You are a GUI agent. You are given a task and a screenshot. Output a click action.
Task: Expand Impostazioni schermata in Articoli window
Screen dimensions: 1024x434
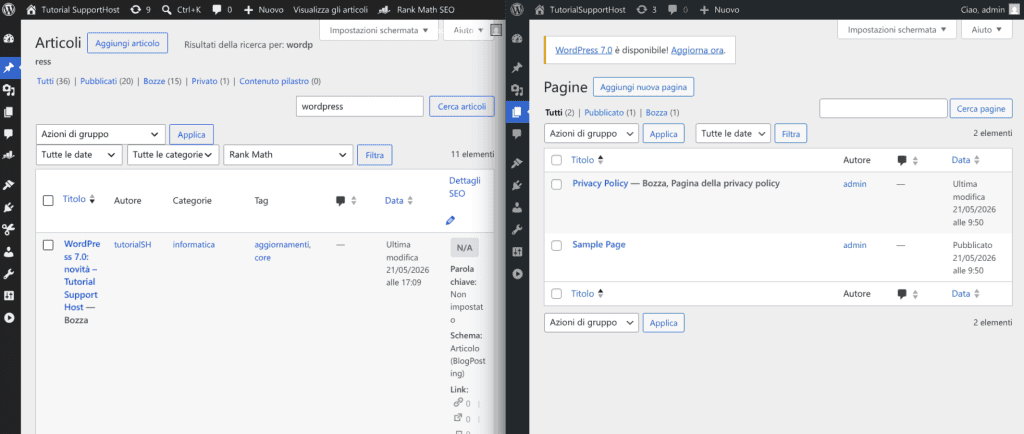[379, 30]
